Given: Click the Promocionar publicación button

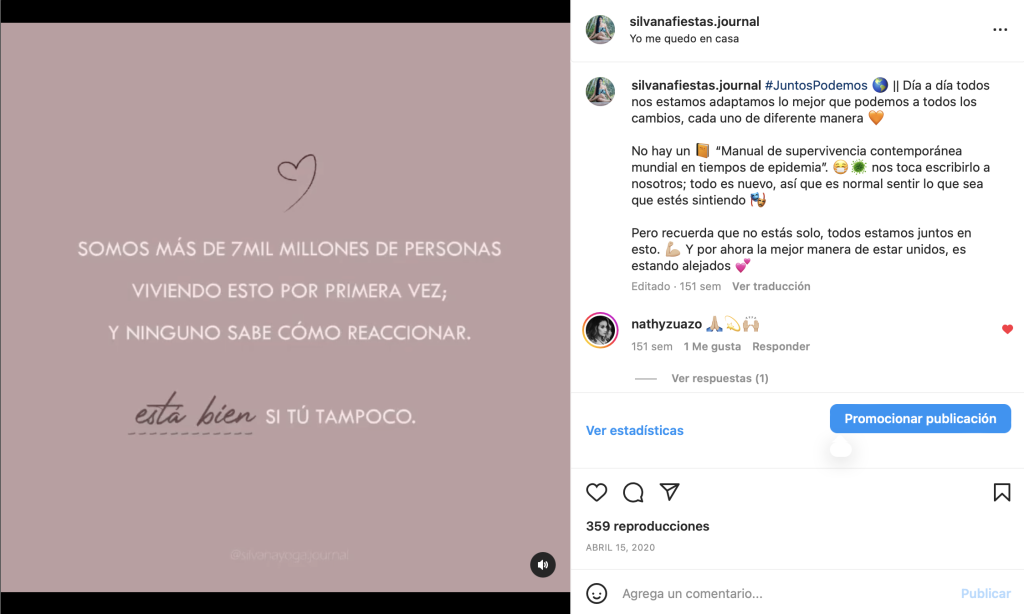Looking at the screenshot, I should [920, 419].
